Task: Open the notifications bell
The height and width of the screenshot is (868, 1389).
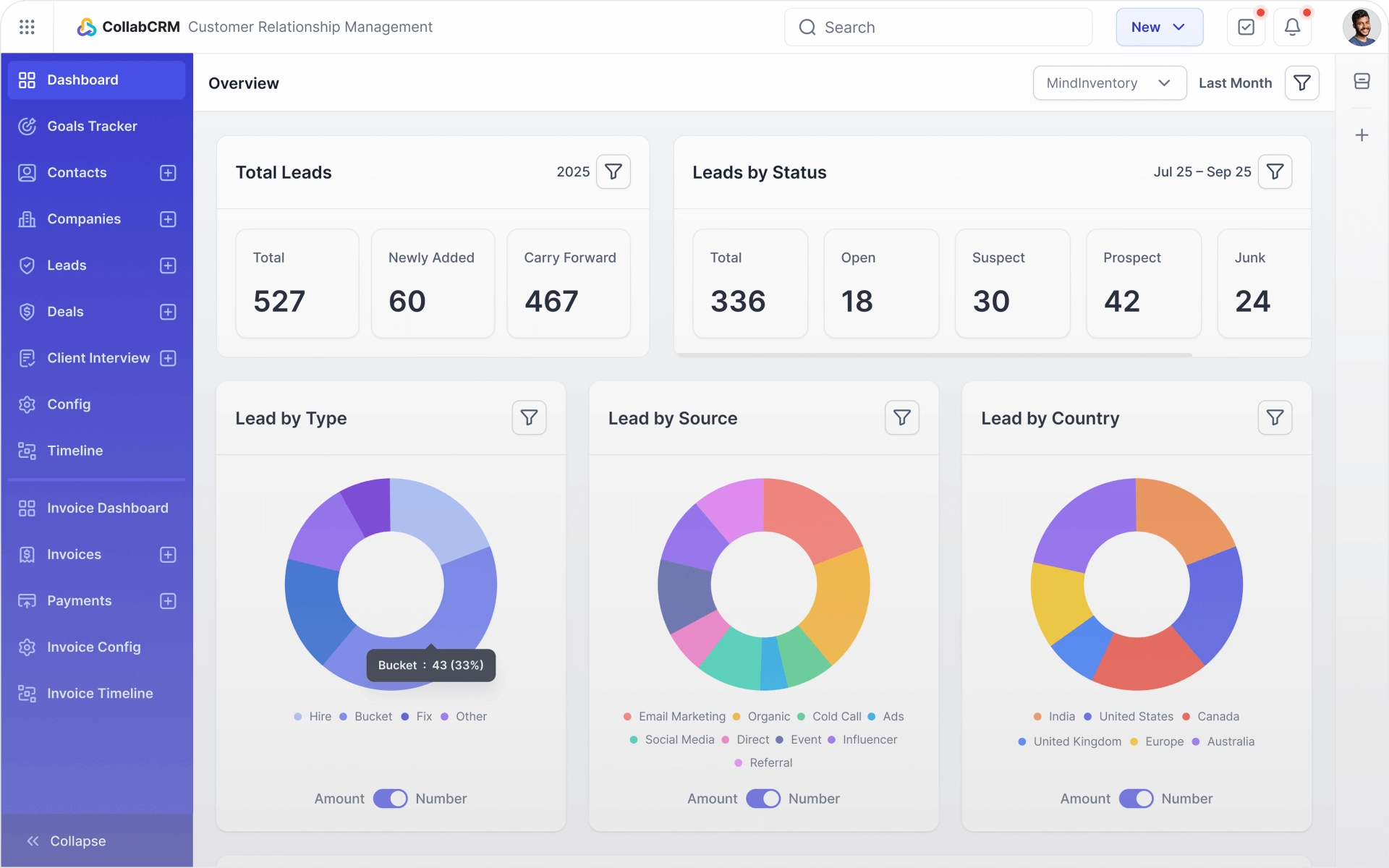Action: 1293,27
